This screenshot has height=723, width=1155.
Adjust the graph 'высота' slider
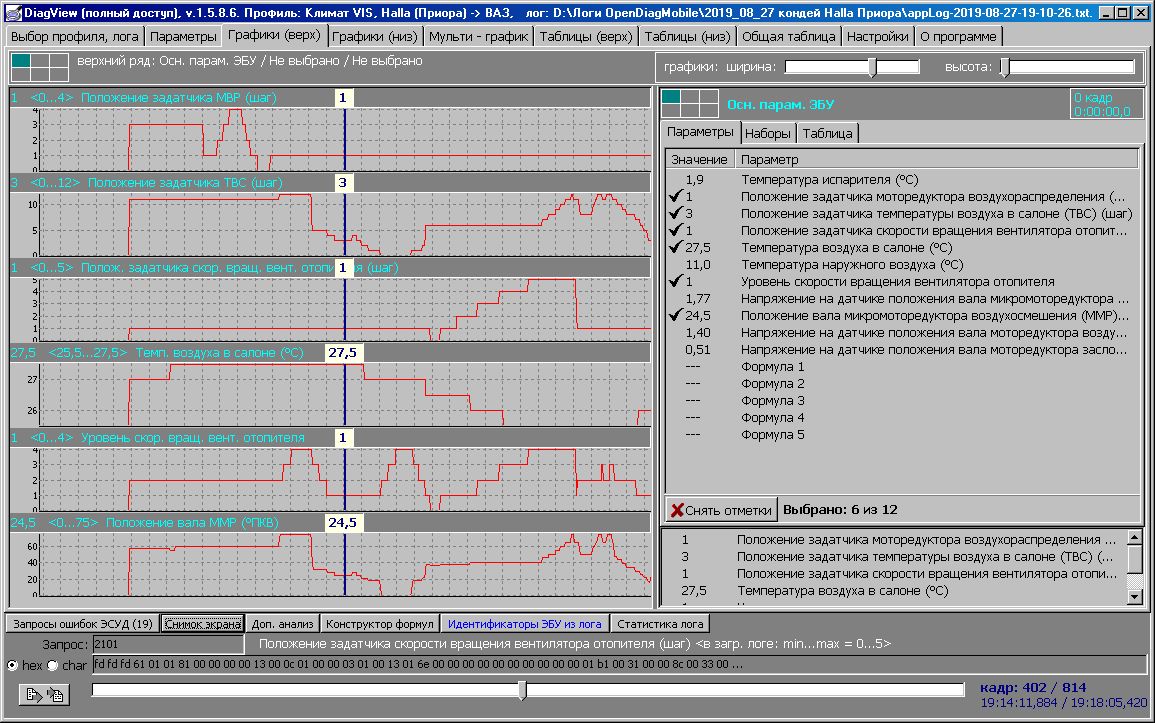coord(1004,67)
